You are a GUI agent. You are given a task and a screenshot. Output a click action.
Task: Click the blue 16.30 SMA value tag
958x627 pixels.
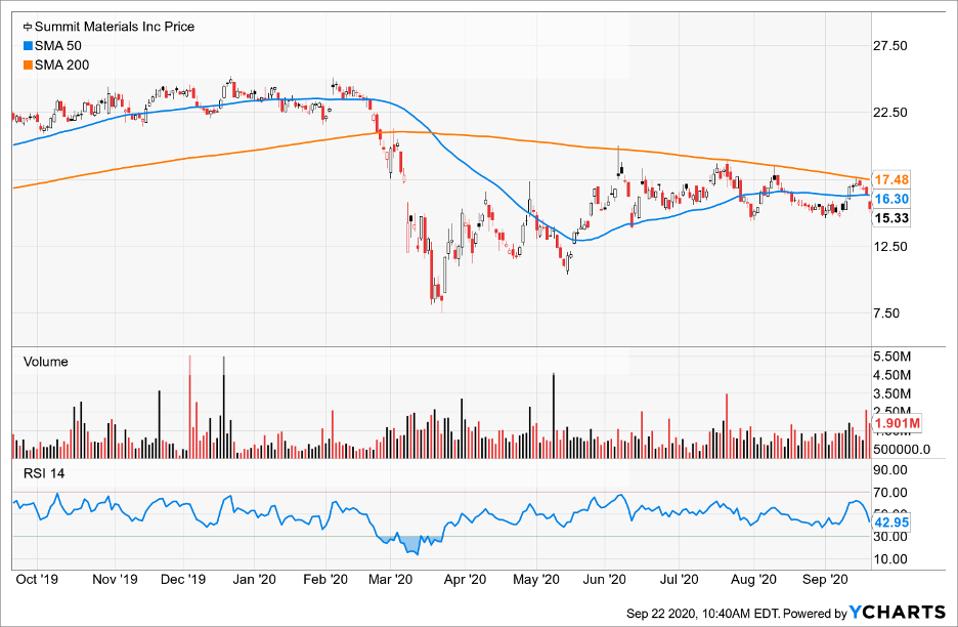coord(890,199)
